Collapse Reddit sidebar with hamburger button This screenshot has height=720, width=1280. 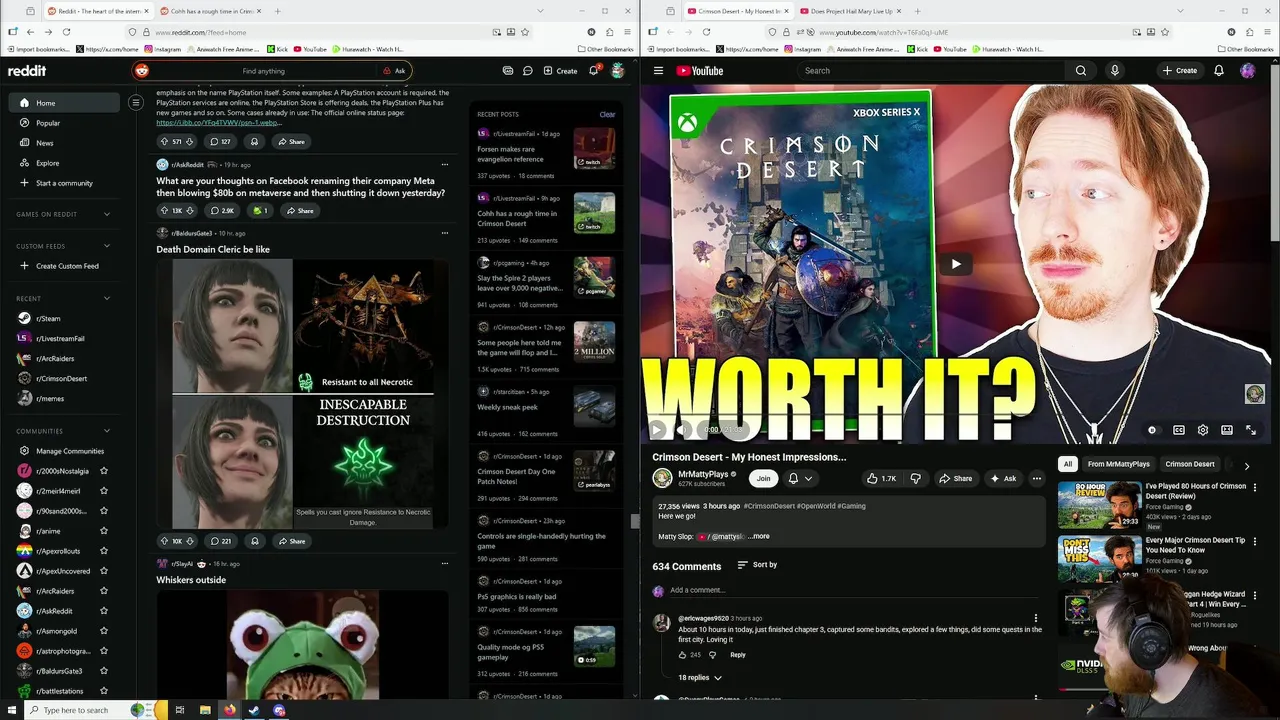[136, 102]
